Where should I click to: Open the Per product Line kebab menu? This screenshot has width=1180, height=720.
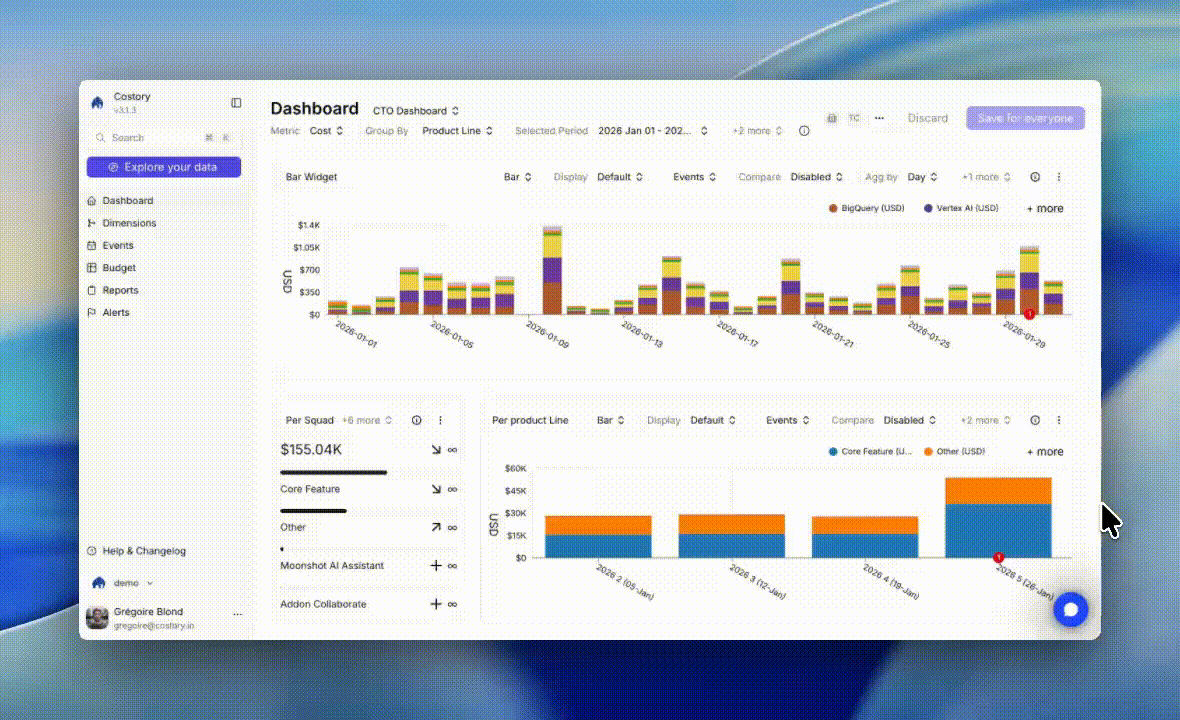[x=1059, y=421]
